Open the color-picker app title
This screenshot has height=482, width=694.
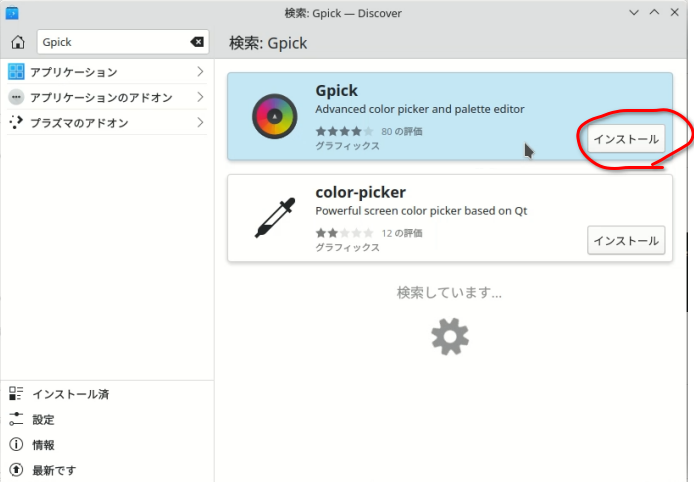pyautogui.click(x=360, y=193)
